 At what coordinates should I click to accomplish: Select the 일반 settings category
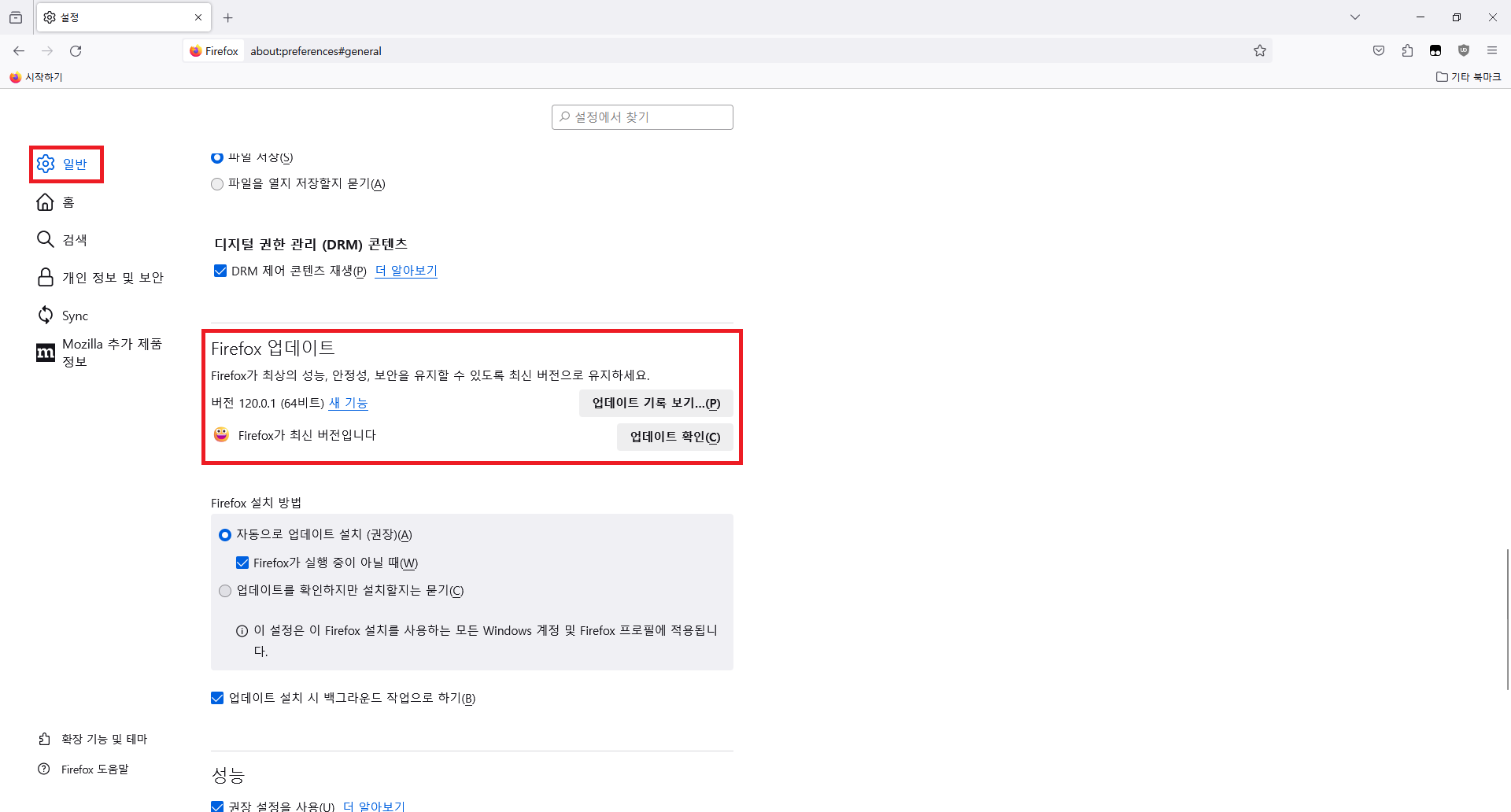(66, 164)
